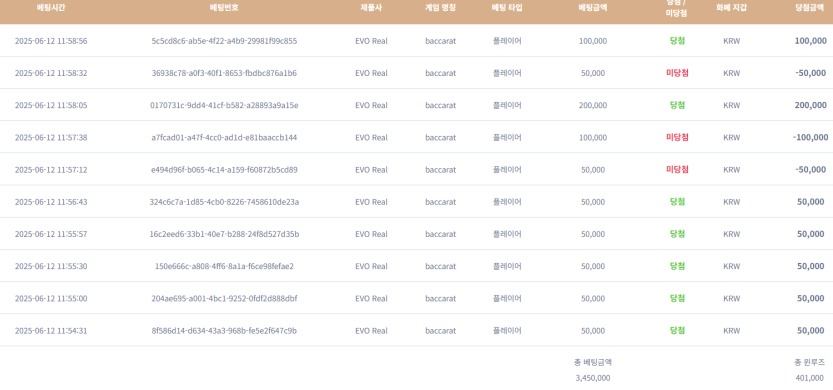Click the red 미당첨 status at 11:58:32

(x=677, y=73)
